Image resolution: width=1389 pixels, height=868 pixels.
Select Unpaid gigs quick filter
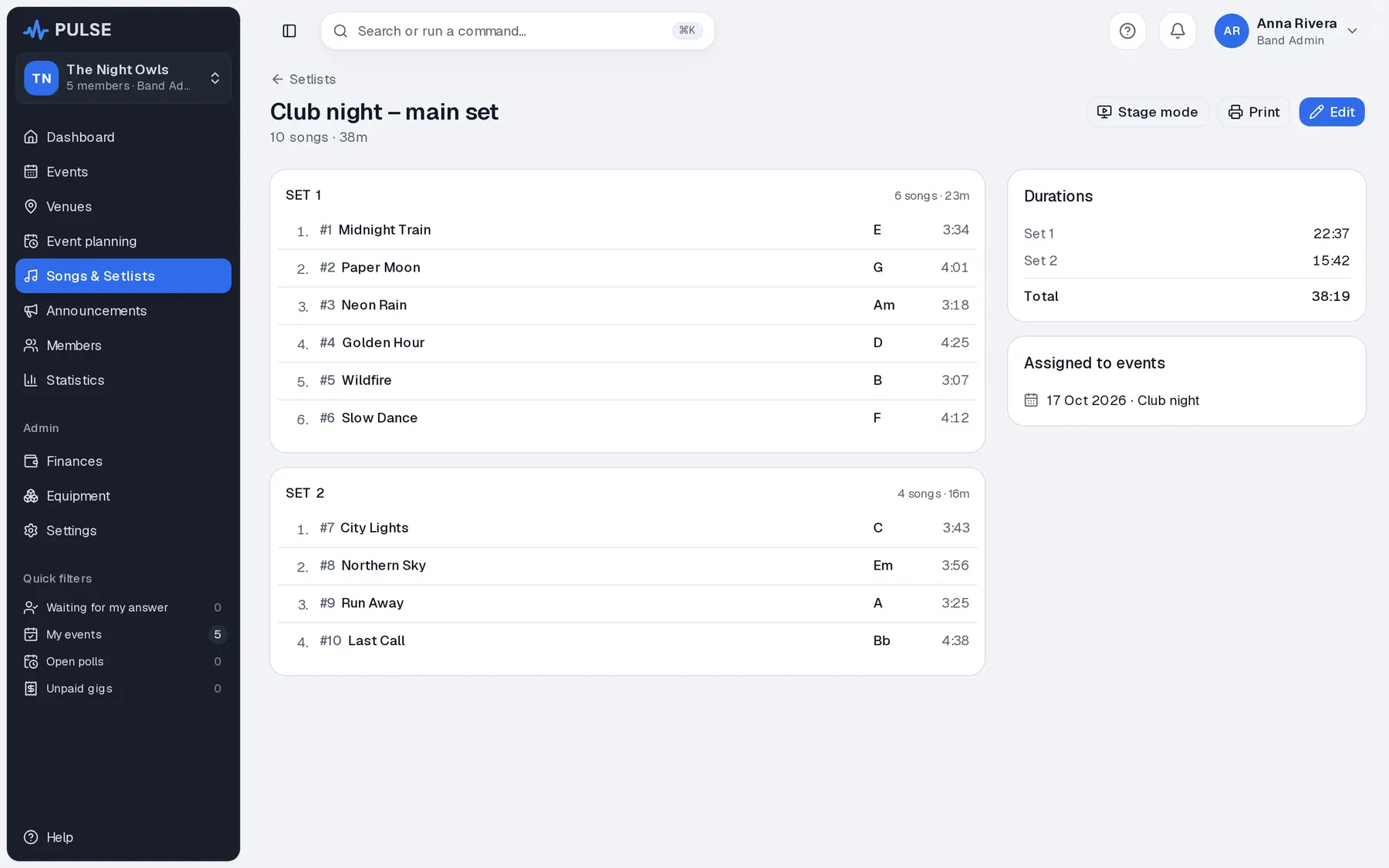point(123,688)
